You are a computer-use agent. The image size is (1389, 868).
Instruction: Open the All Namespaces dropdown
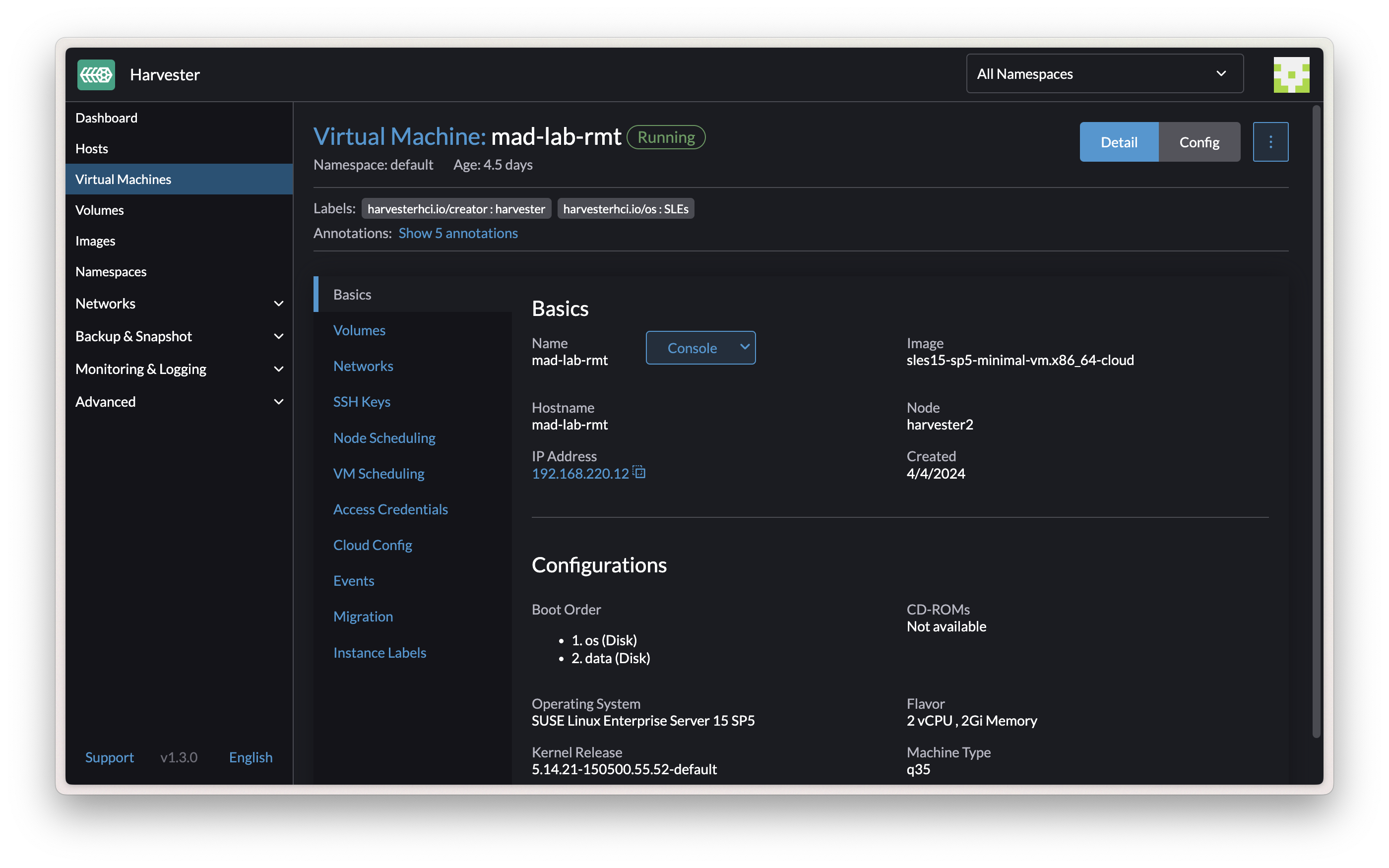tap(1104, 74)
